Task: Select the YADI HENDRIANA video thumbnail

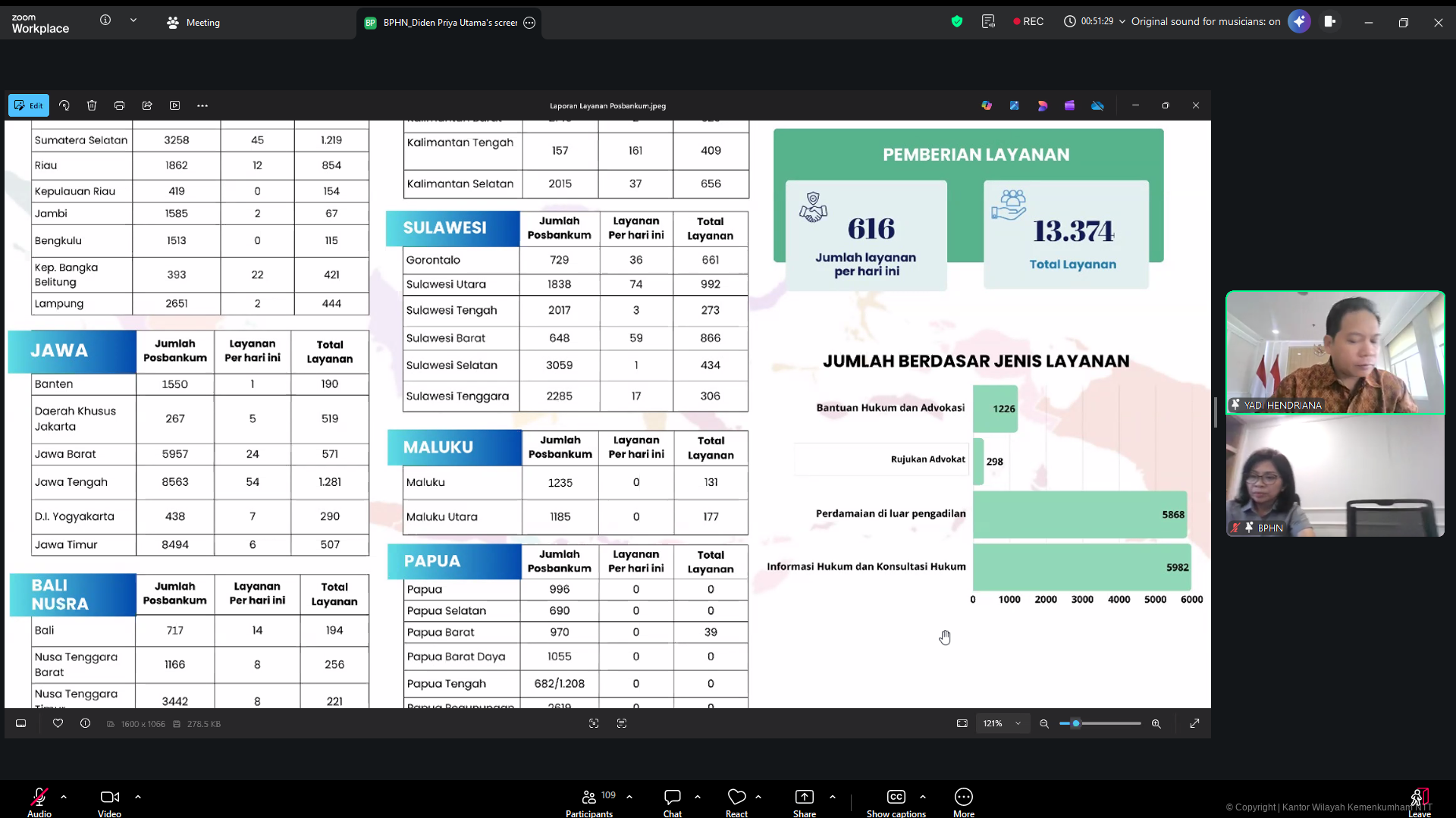Action: coord(1335,353)
